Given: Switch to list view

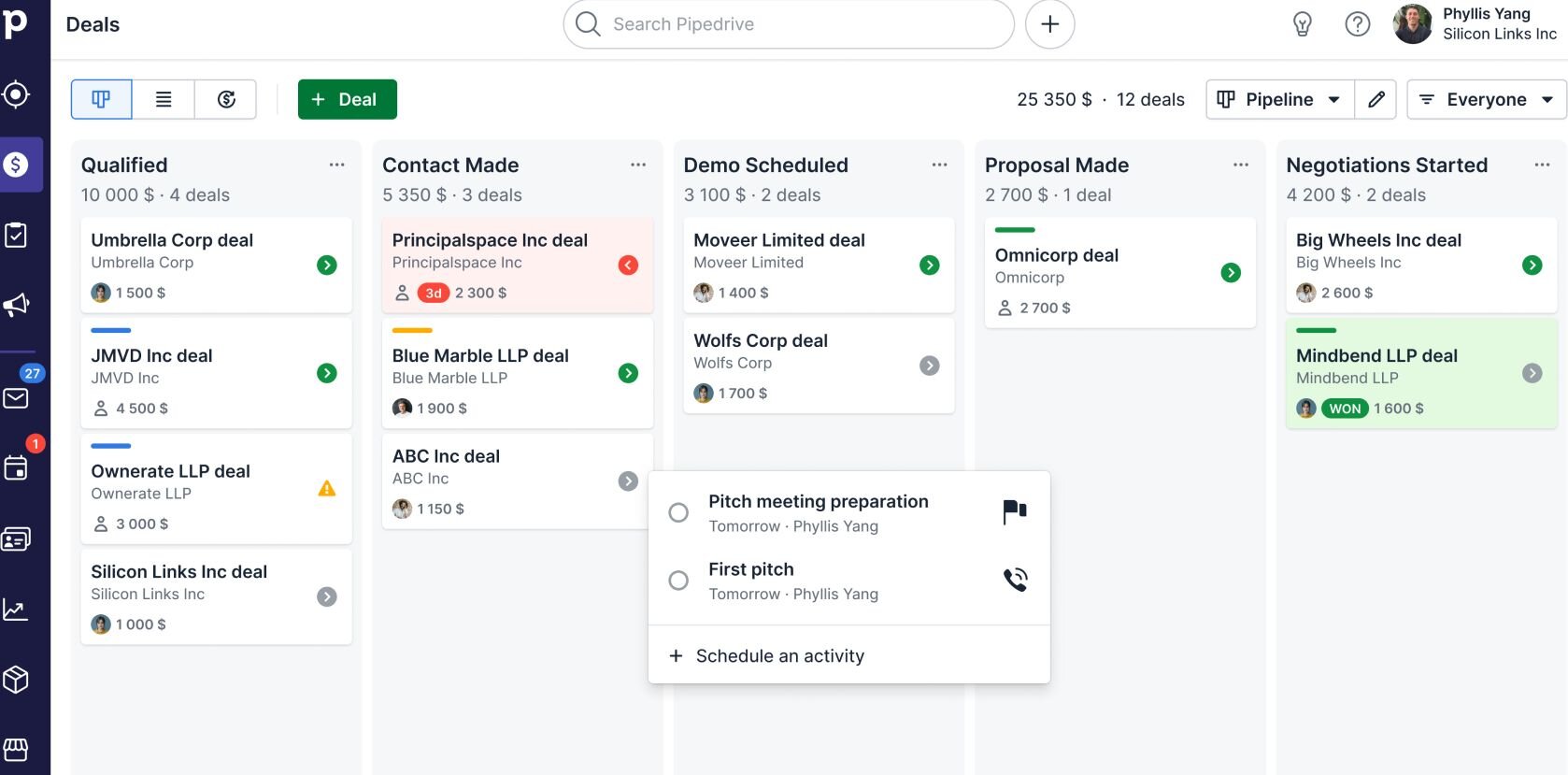Looking at the screenshot, I should [164, 99].
